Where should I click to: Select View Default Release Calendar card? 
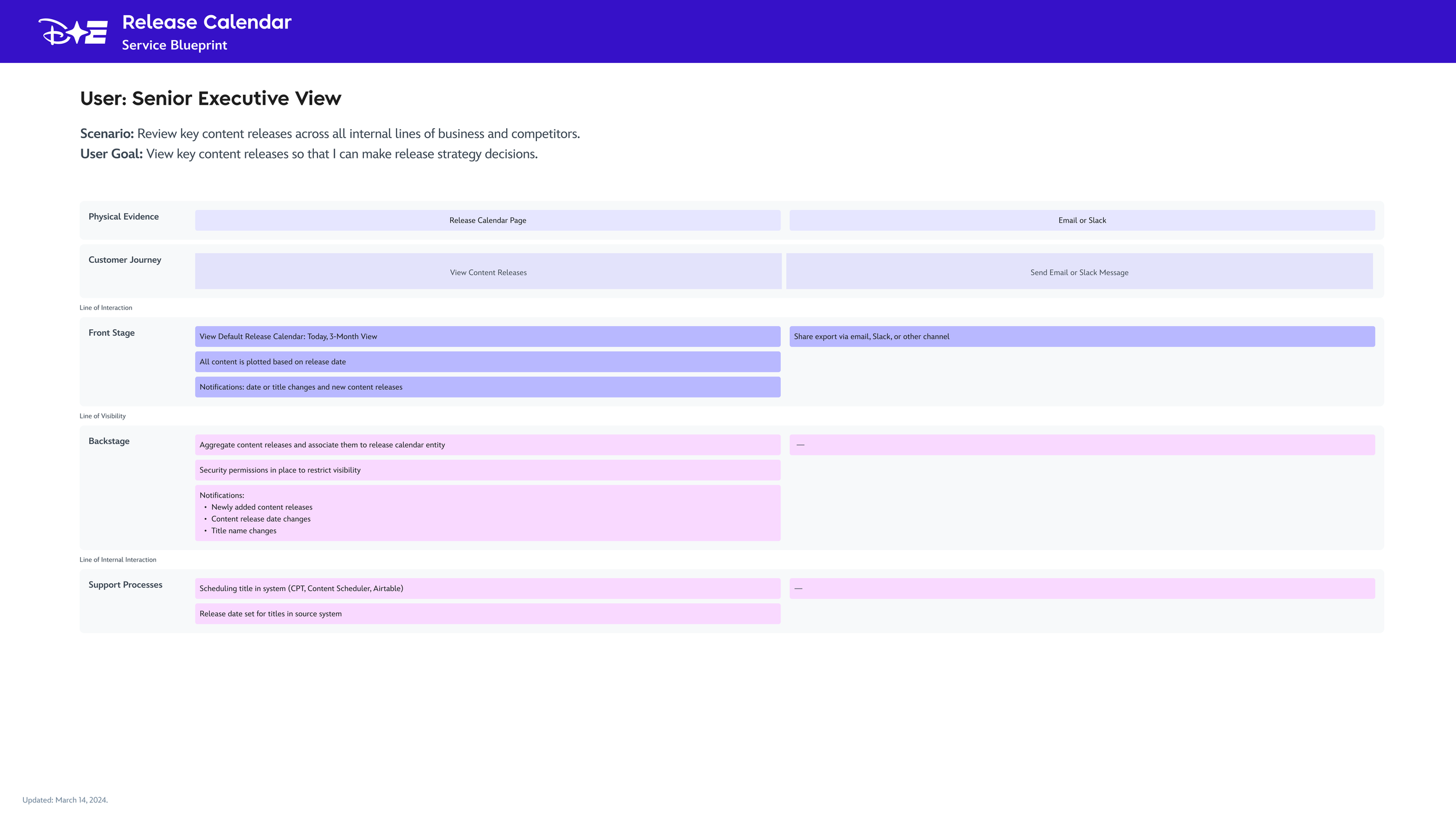pos(487,336)
